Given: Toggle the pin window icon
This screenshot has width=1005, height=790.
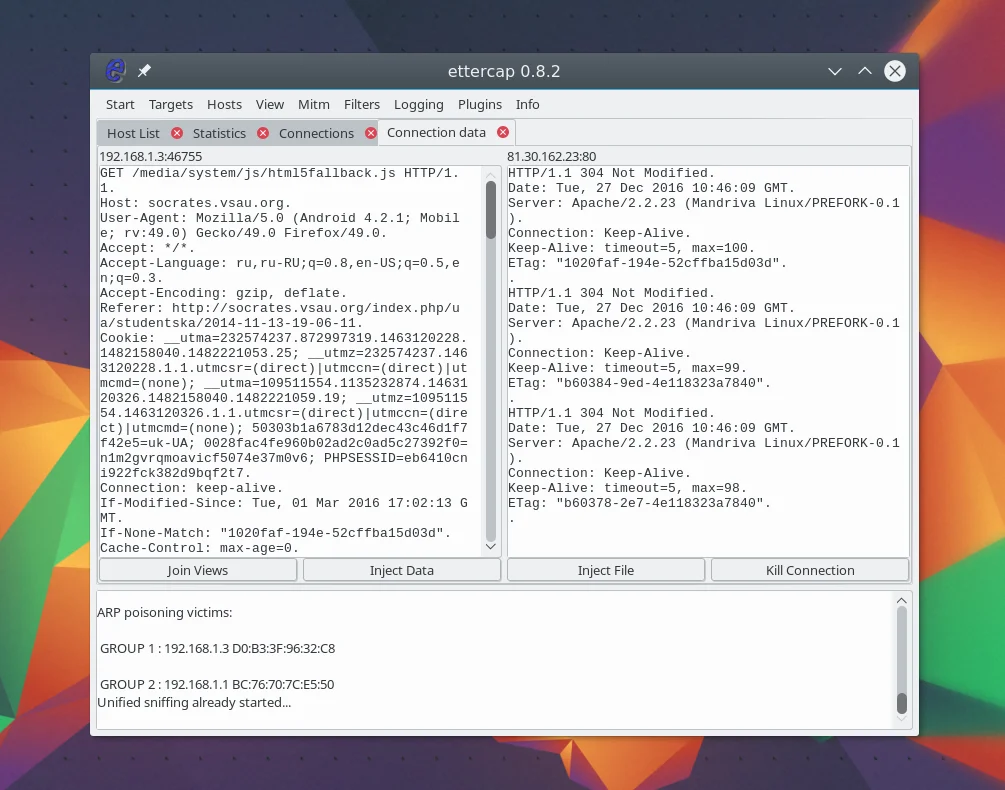Looking at the screenshot, I should click(x=144, y=71).
